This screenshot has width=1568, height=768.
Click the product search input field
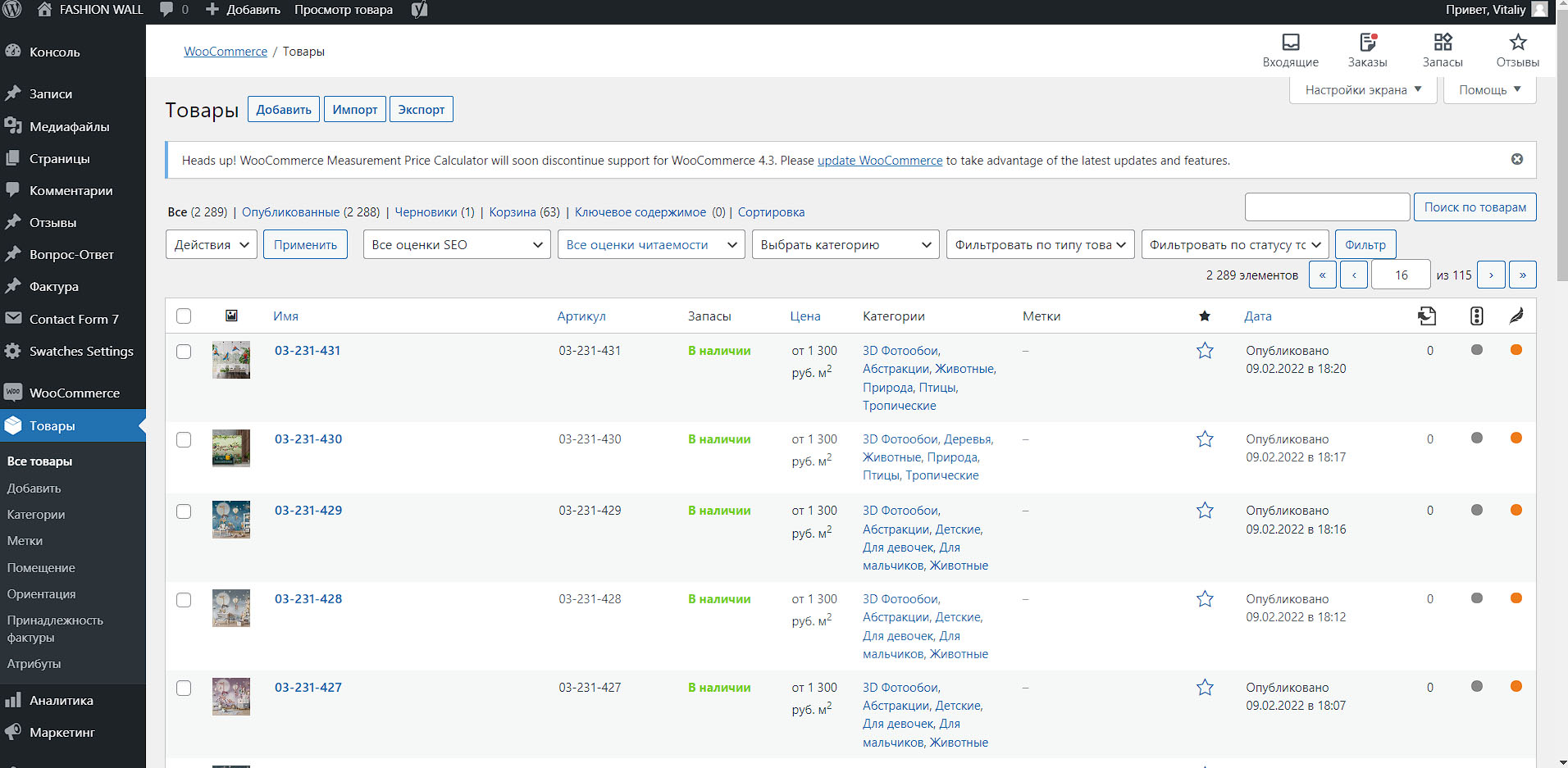pos(1327,207)
